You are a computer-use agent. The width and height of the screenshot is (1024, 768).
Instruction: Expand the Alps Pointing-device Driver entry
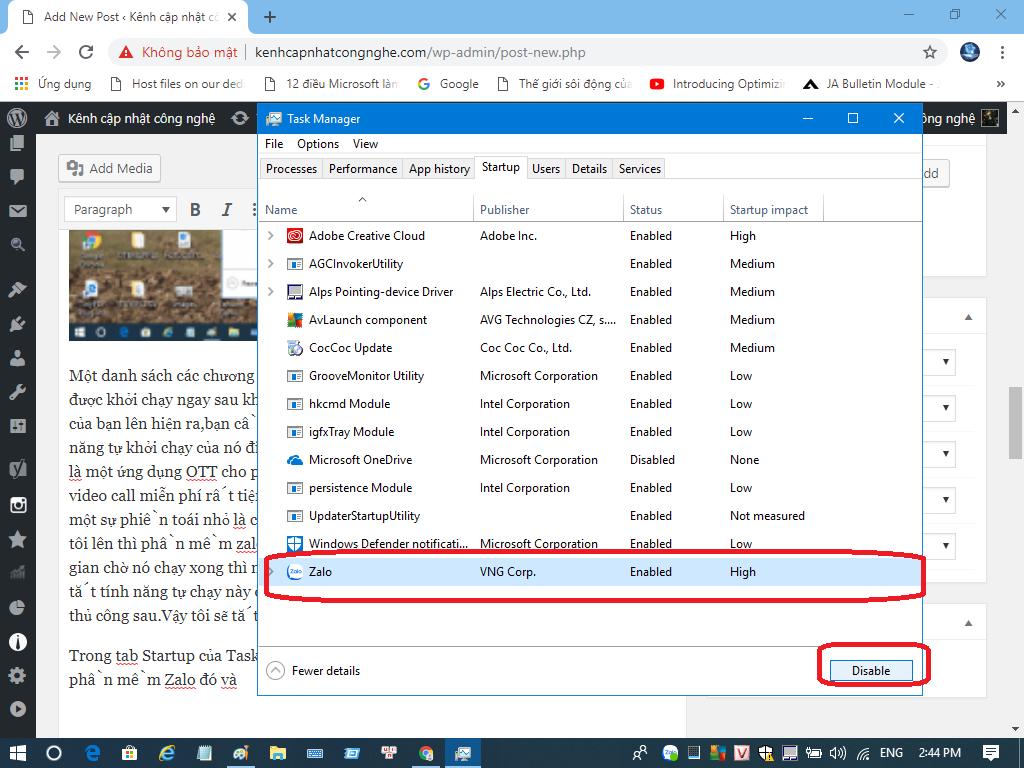[270, 292]
